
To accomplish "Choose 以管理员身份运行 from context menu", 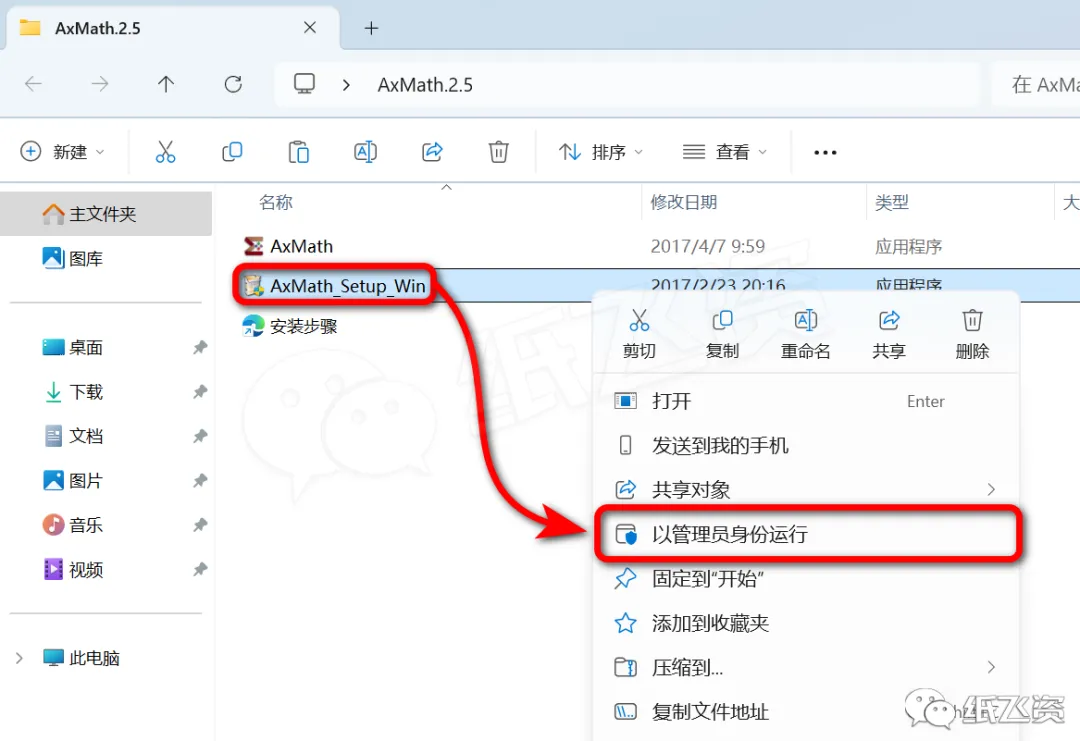I will [x=806, y=534].
